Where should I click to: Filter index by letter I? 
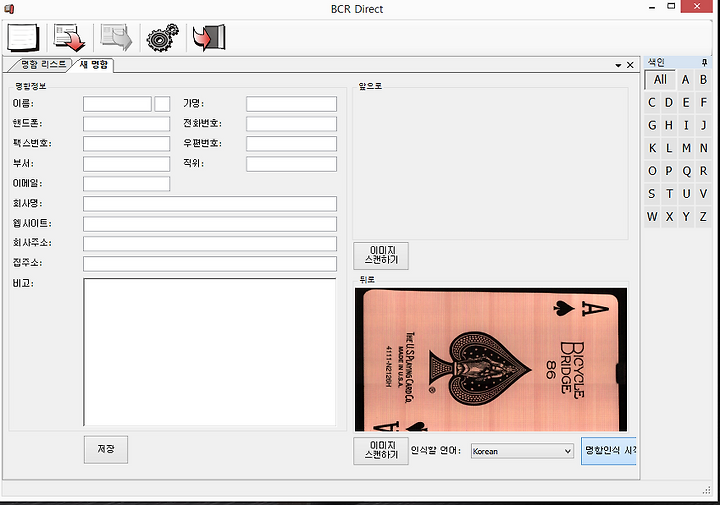click(686, 125)
